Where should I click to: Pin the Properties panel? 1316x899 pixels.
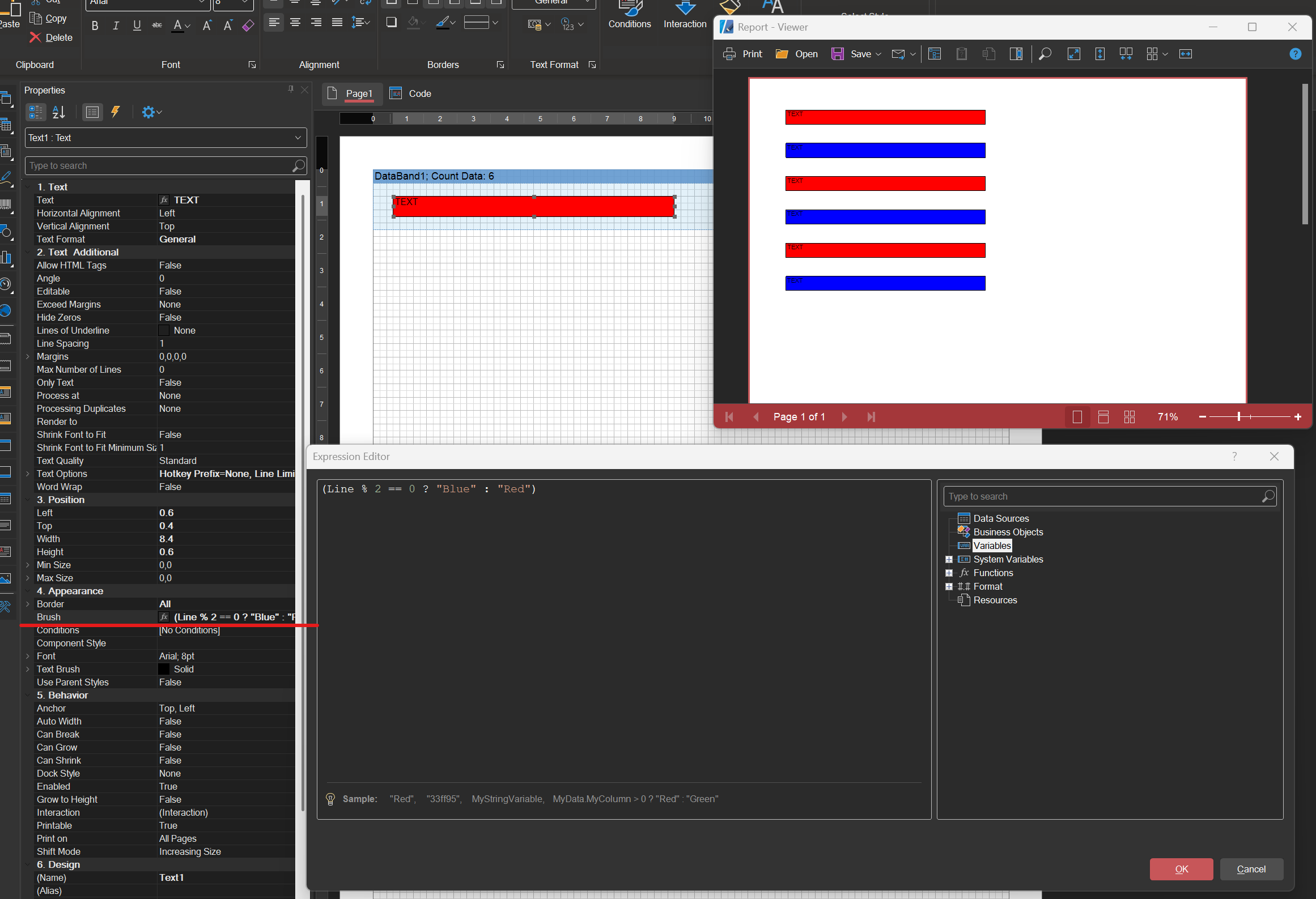click(291, 90)
